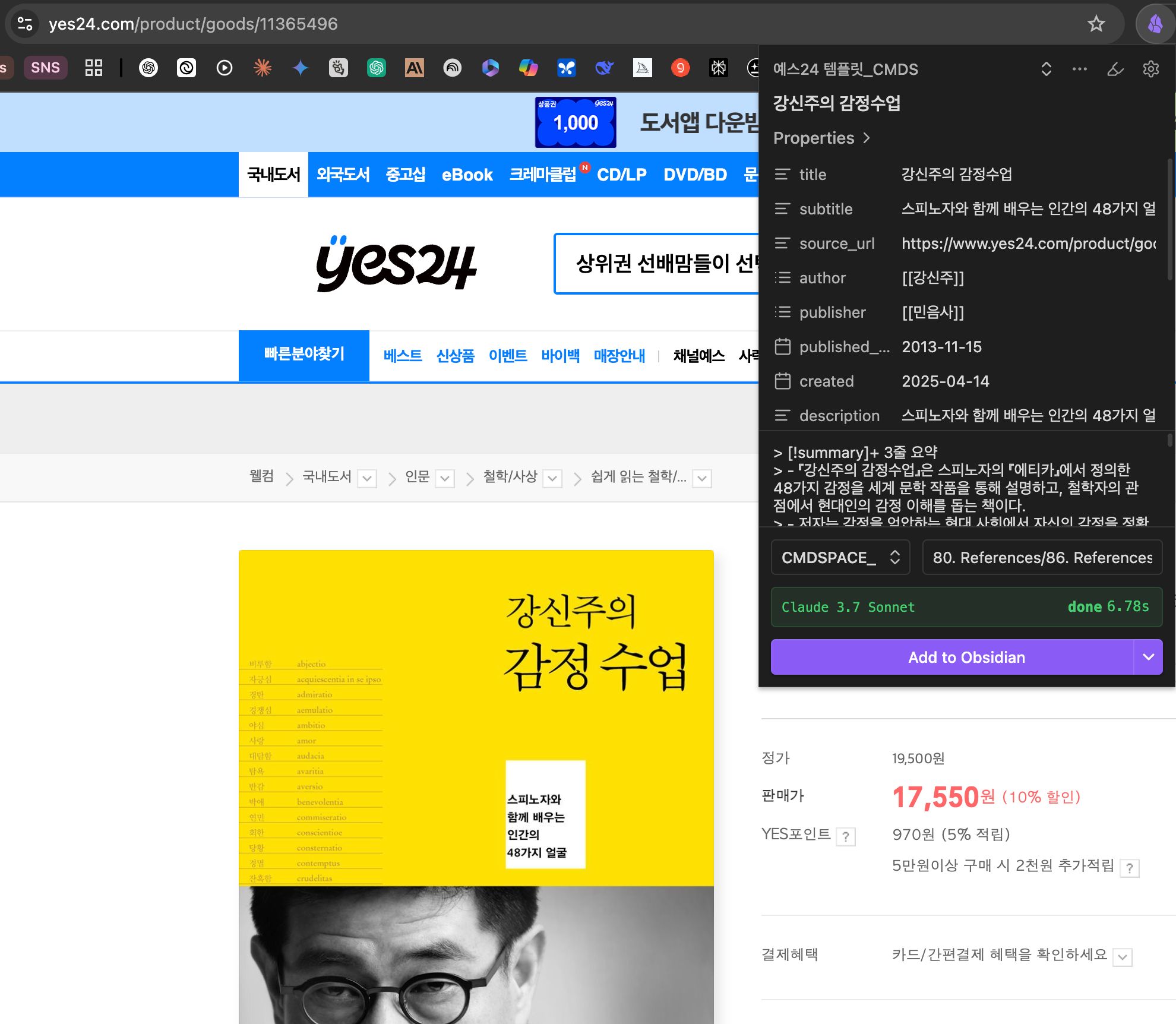Expand the 국내도서 breadcrumb dropdown
Viewport: 1176px width, 1024px height.
click(x=368, y=478)
